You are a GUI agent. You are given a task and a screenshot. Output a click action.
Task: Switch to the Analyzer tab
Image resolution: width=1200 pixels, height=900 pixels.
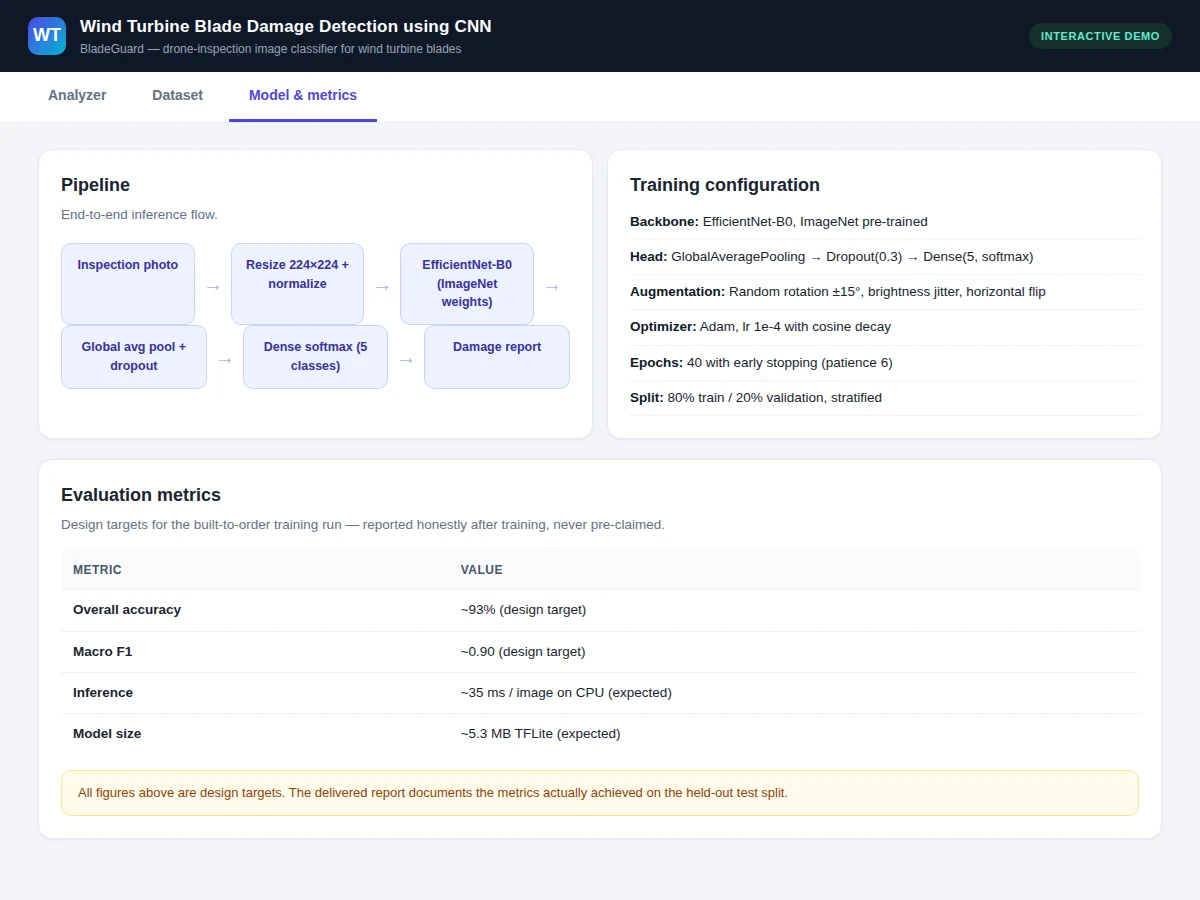pos(77,96)
